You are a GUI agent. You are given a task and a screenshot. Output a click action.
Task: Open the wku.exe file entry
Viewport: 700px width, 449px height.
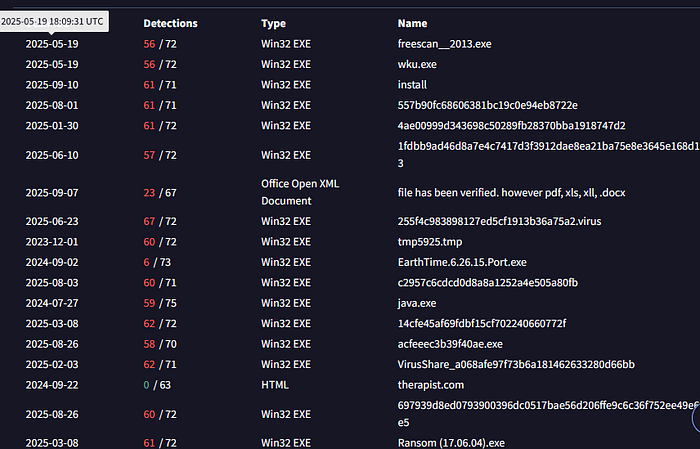point(417,64)
